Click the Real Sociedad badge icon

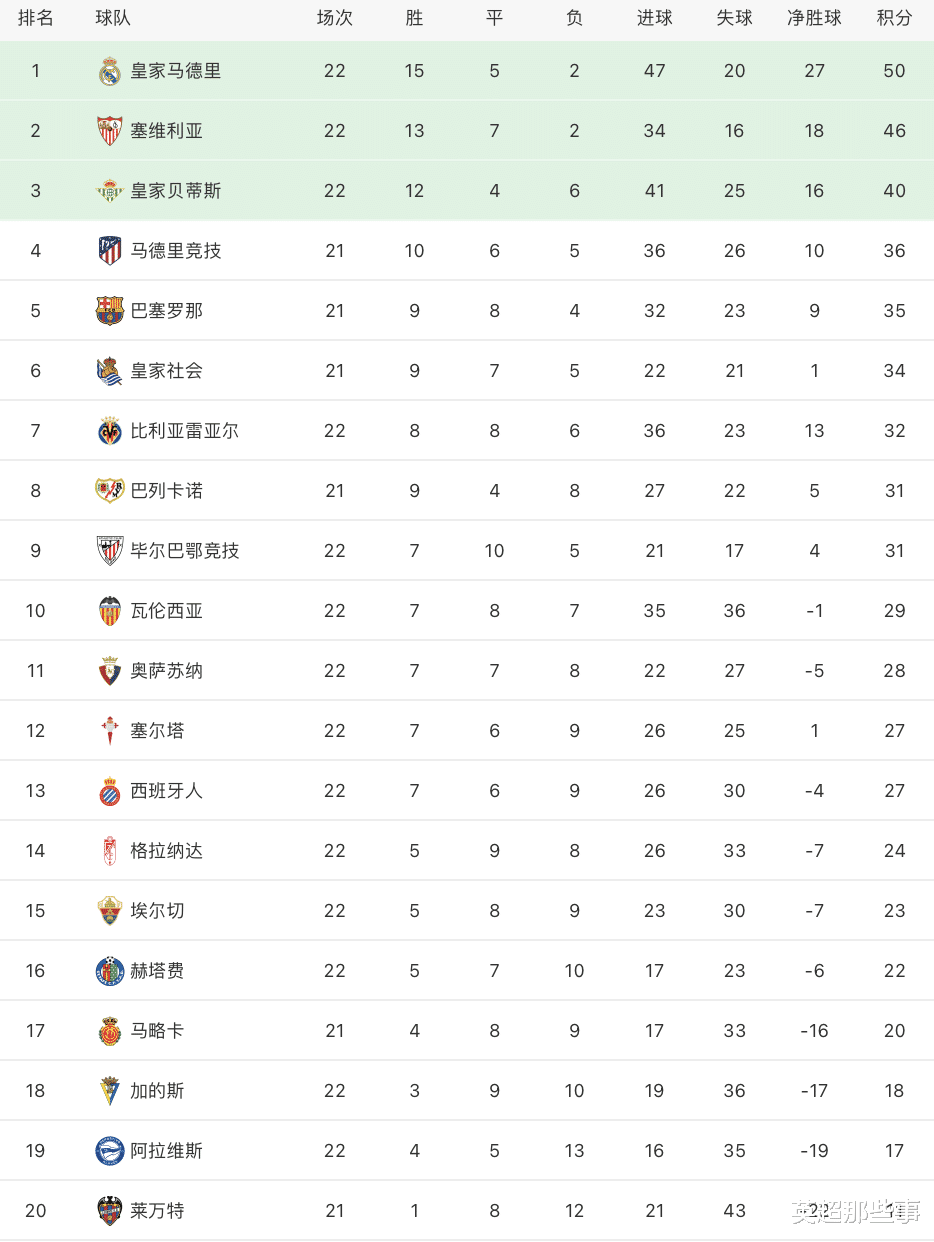click(110, 371)
